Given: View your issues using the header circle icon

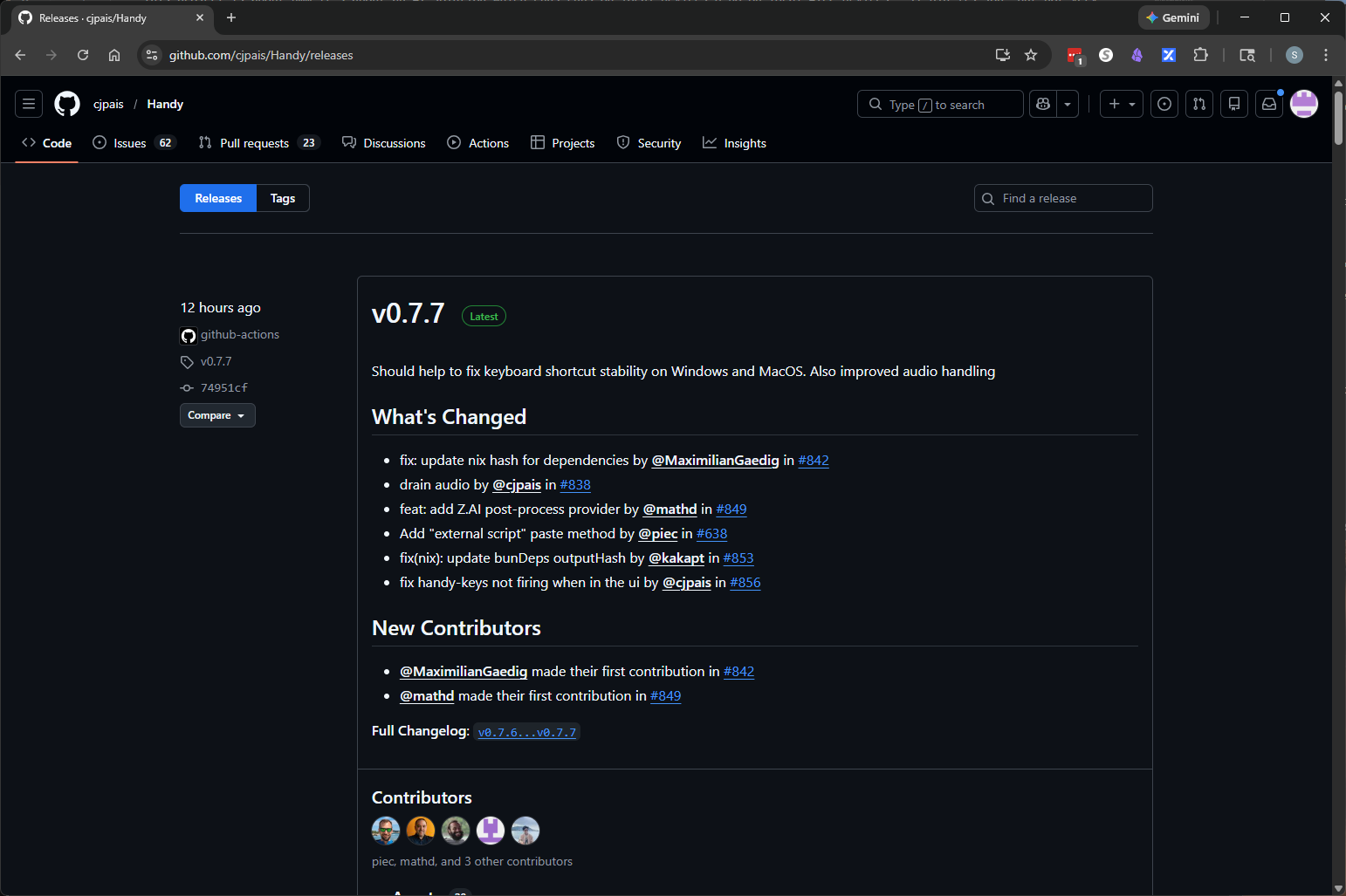Looking at the screenshot, I should (1164, 104).
